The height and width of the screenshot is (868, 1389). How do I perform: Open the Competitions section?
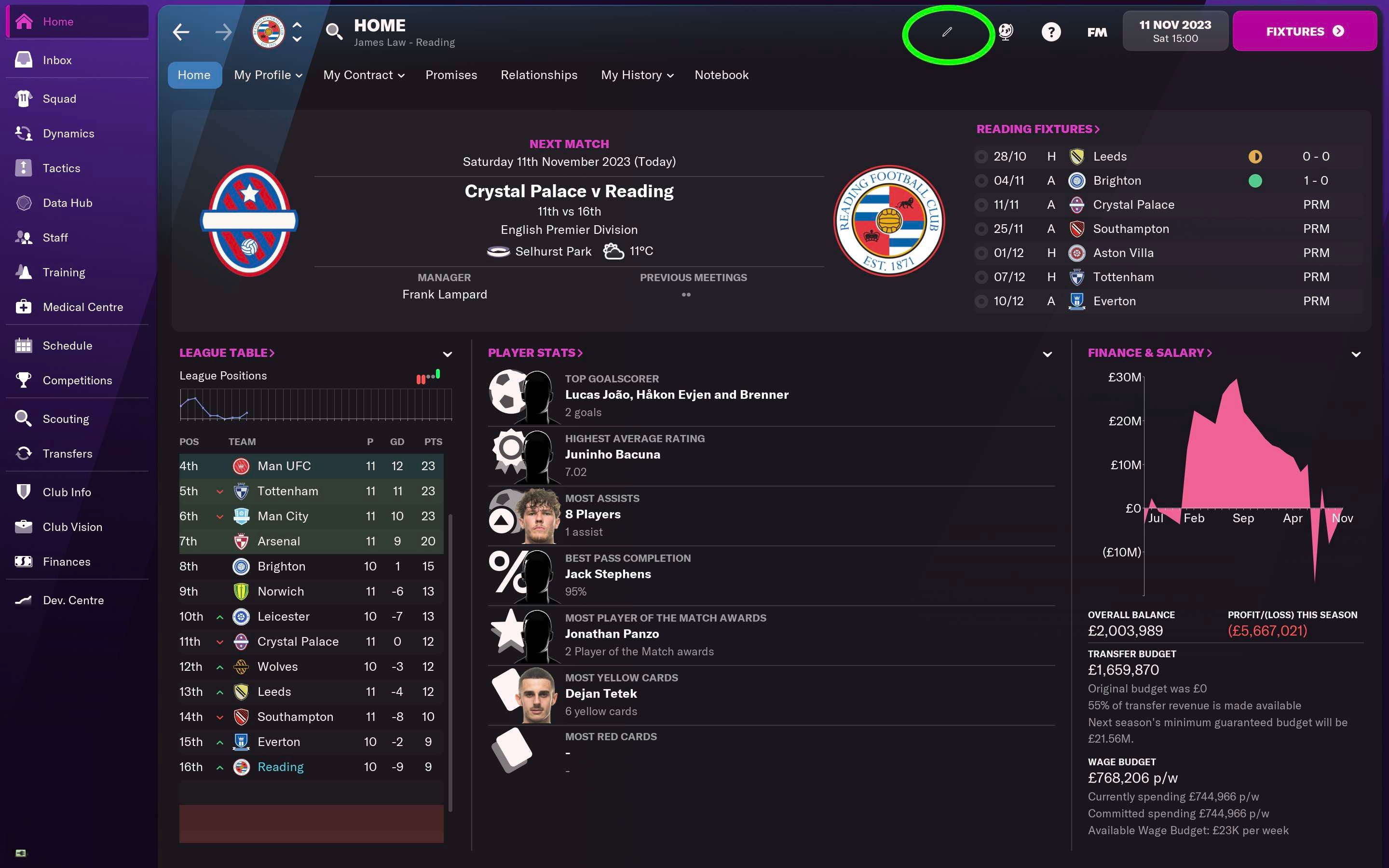[x=77, y=381]
